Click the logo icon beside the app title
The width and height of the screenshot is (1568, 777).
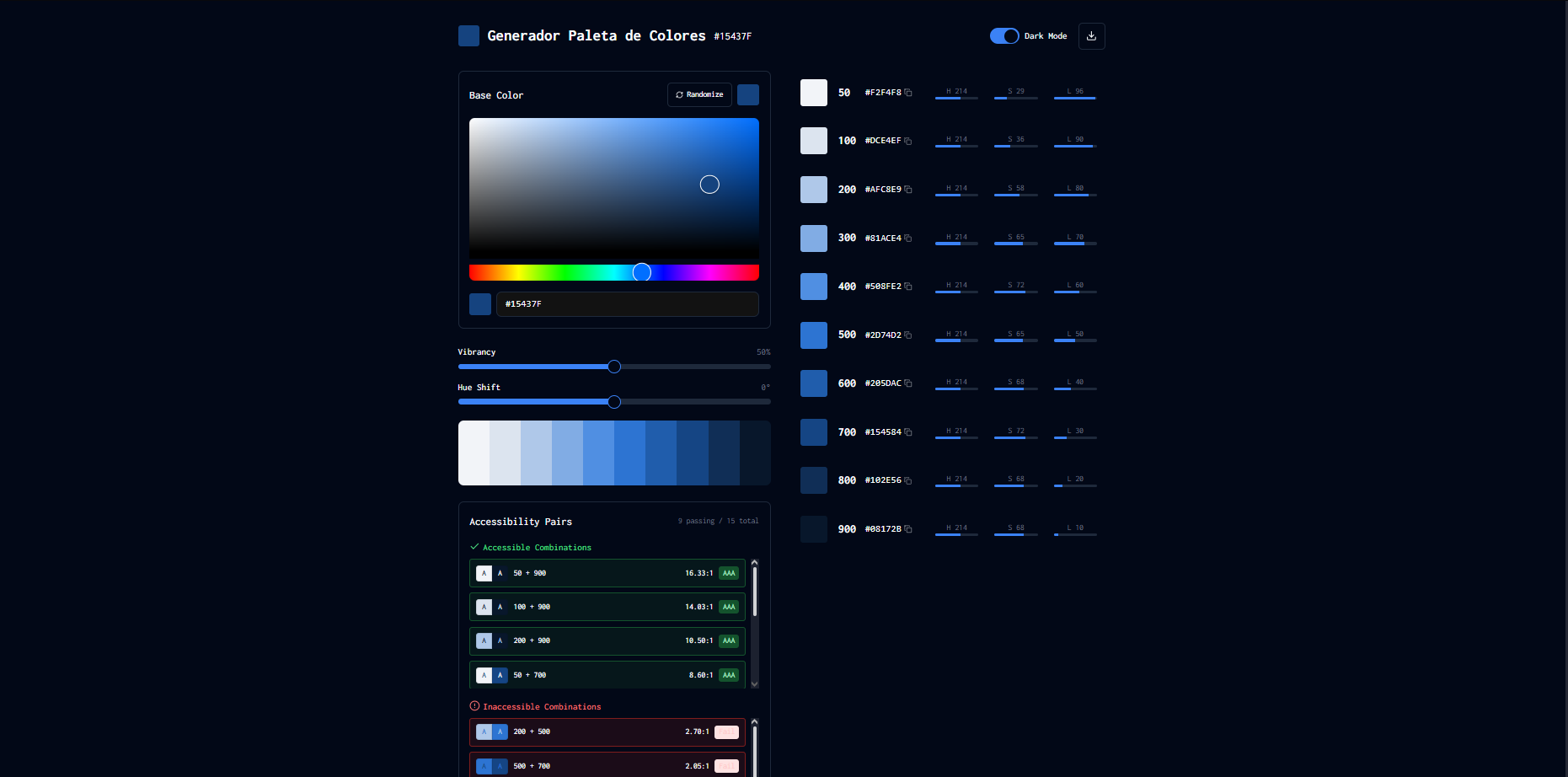[468, 35]
